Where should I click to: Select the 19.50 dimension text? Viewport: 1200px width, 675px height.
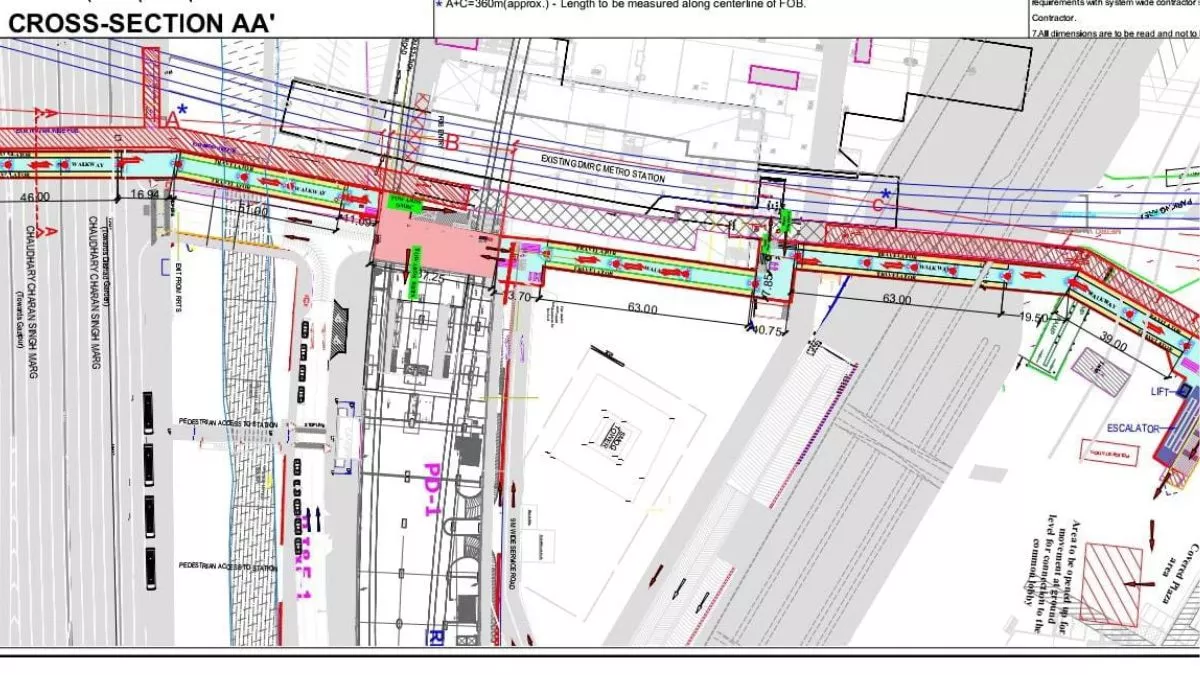pyautogui.click(x=1034, y=317)
